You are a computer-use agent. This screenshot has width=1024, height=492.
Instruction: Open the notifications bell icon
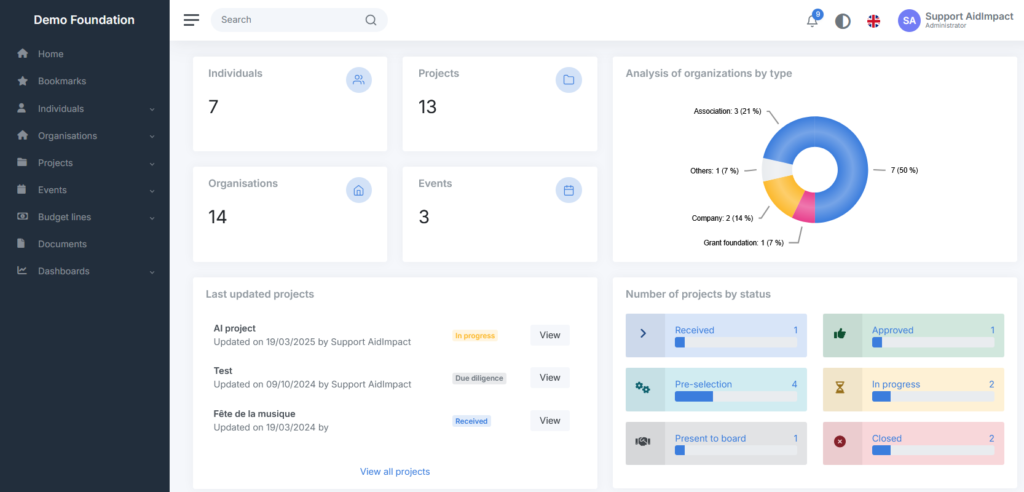812,21
